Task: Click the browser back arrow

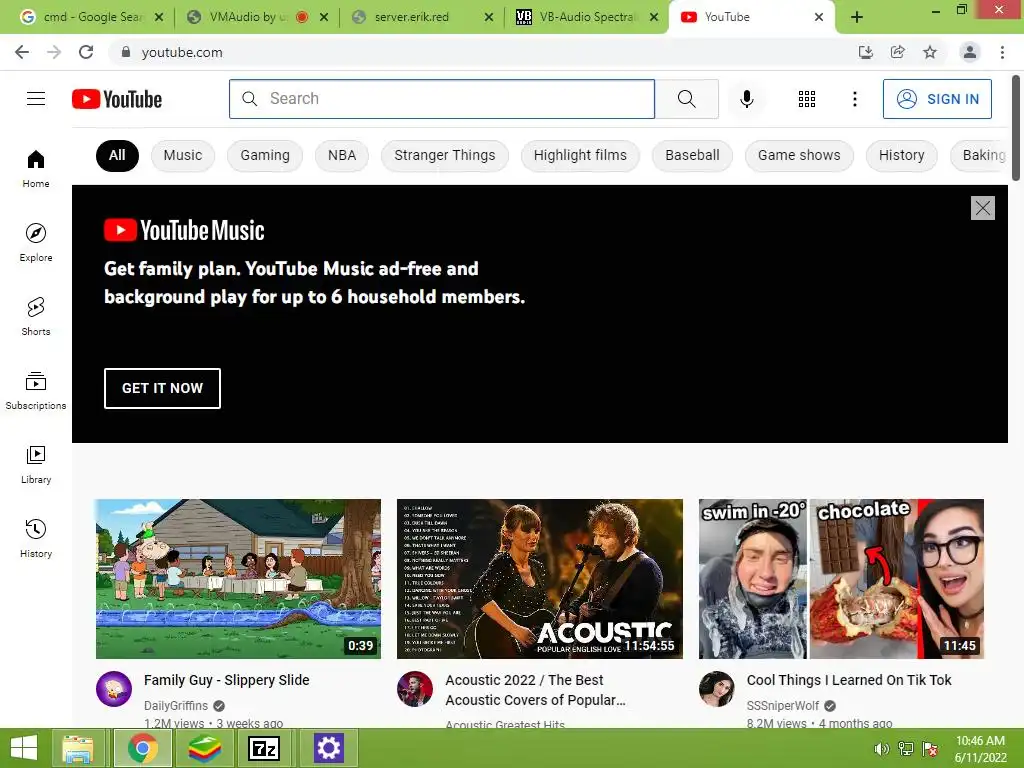Action: 22,52
